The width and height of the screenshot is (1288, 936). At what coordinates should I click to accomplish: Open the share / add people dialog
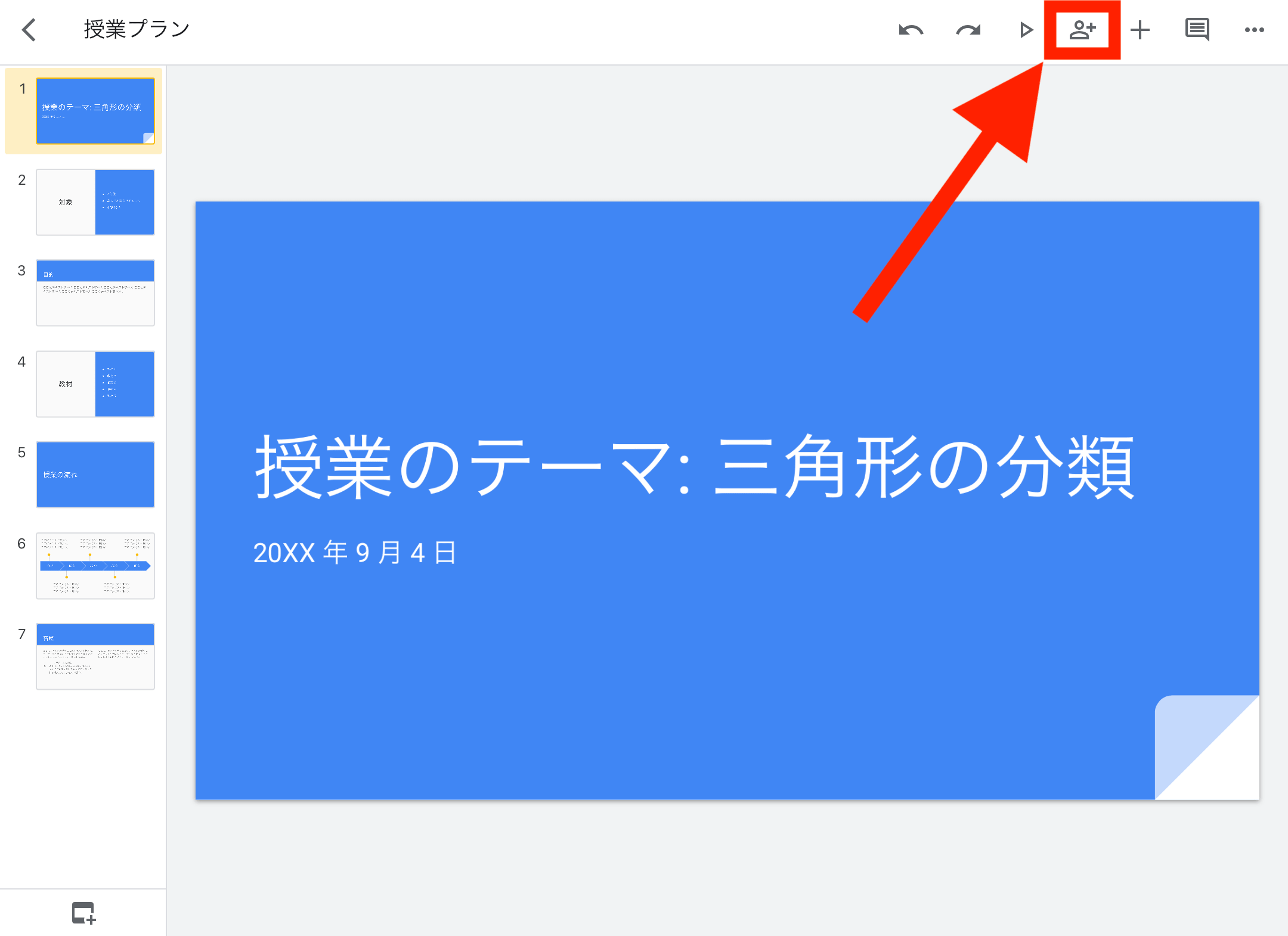pos(1082,30)
